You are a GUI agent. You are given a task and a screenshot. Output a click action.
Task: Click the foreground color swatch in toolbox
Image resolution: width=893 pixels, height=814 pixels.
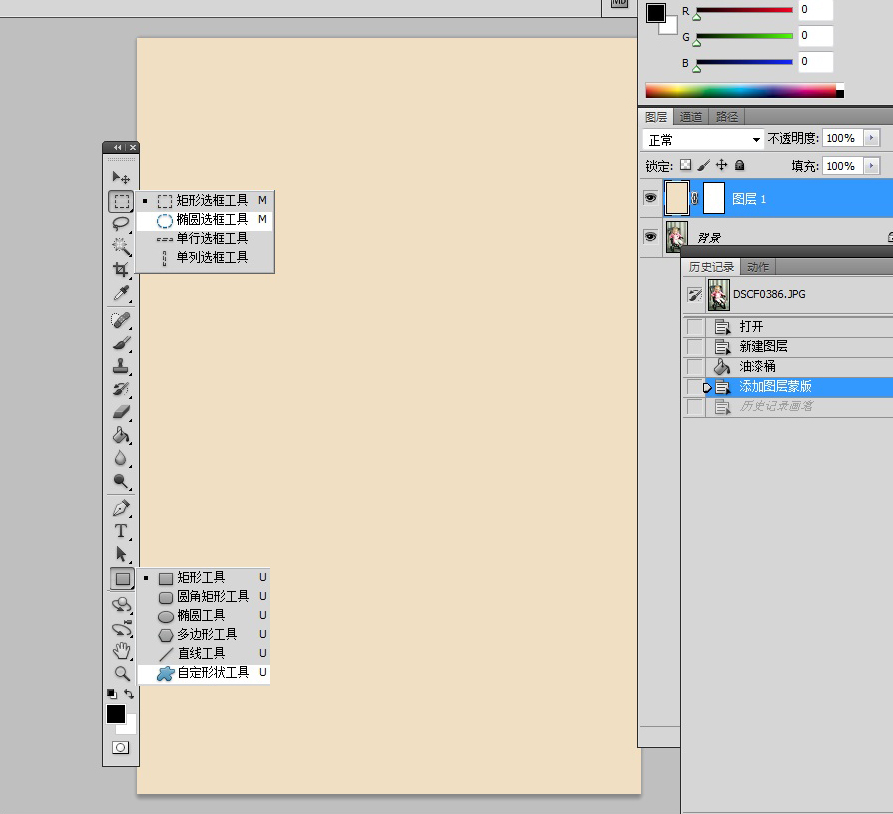point(116,714)
